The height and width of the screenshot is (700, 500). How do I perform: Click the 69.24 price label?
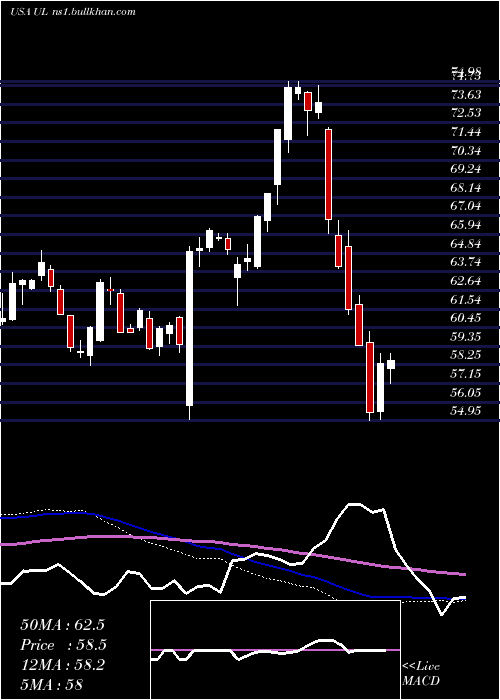point(466,169)
